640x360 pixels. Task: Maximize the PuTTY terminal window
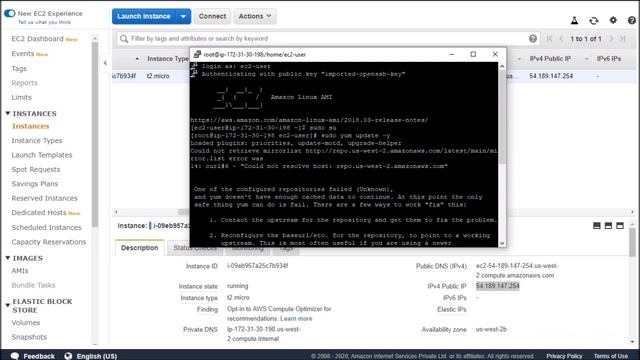click(473, 54)
